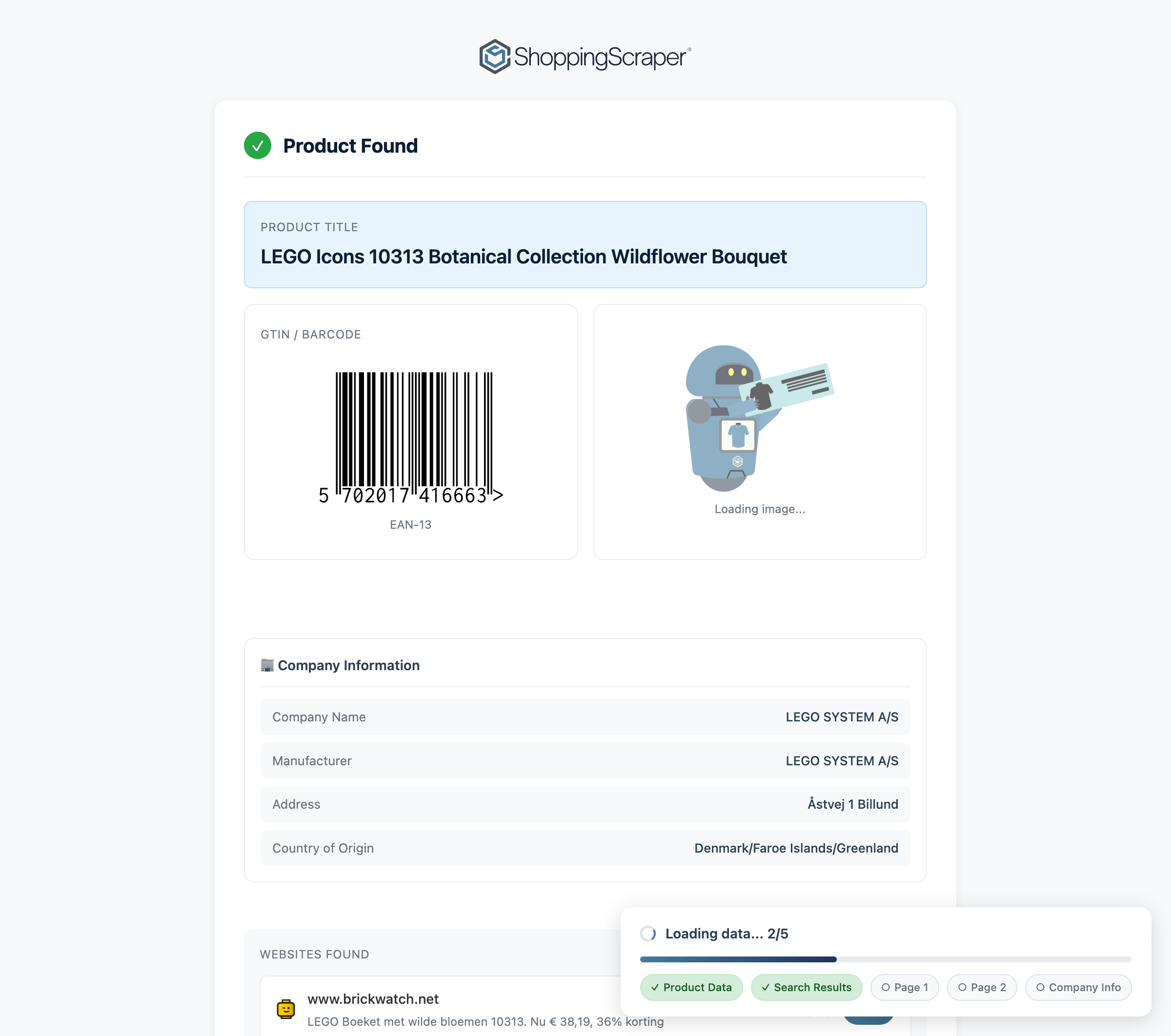1171x1036 pixels.
Task: Click the Loading data spinner icon
Action: tap(648, 934)
